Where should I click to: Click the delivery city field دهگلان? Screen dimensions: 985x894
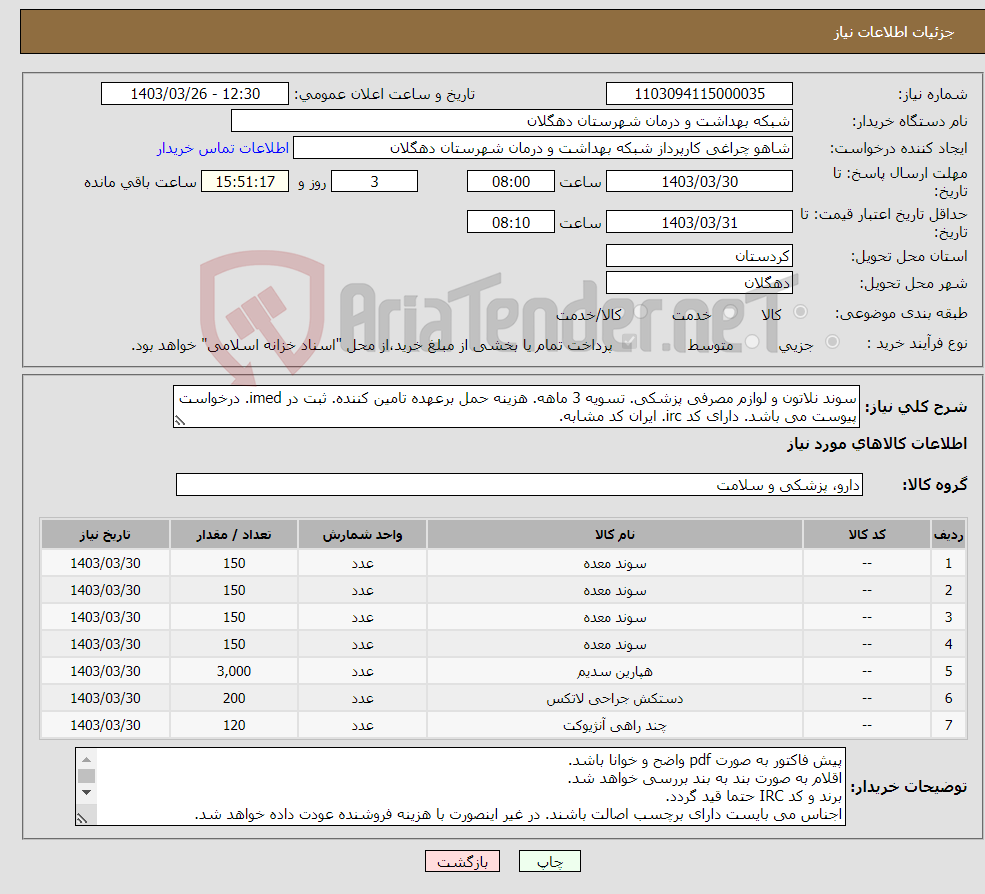click(699, 283)
